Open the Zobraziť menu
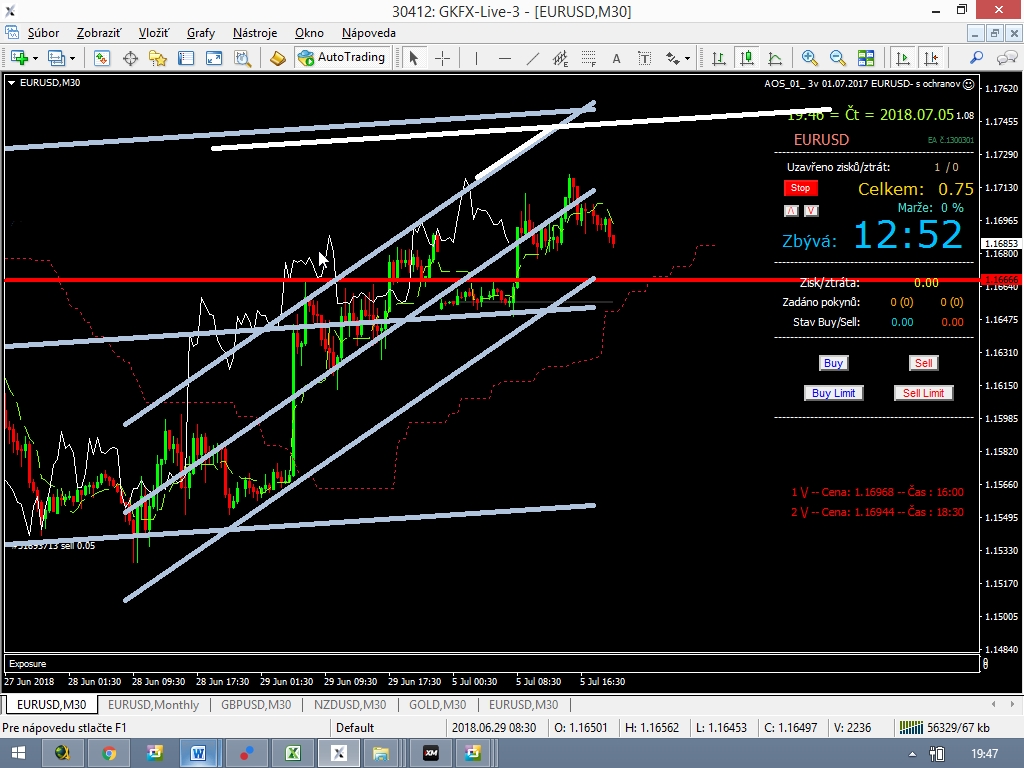Viewport: 1024px width, 768px height. (x=99, y=33)
